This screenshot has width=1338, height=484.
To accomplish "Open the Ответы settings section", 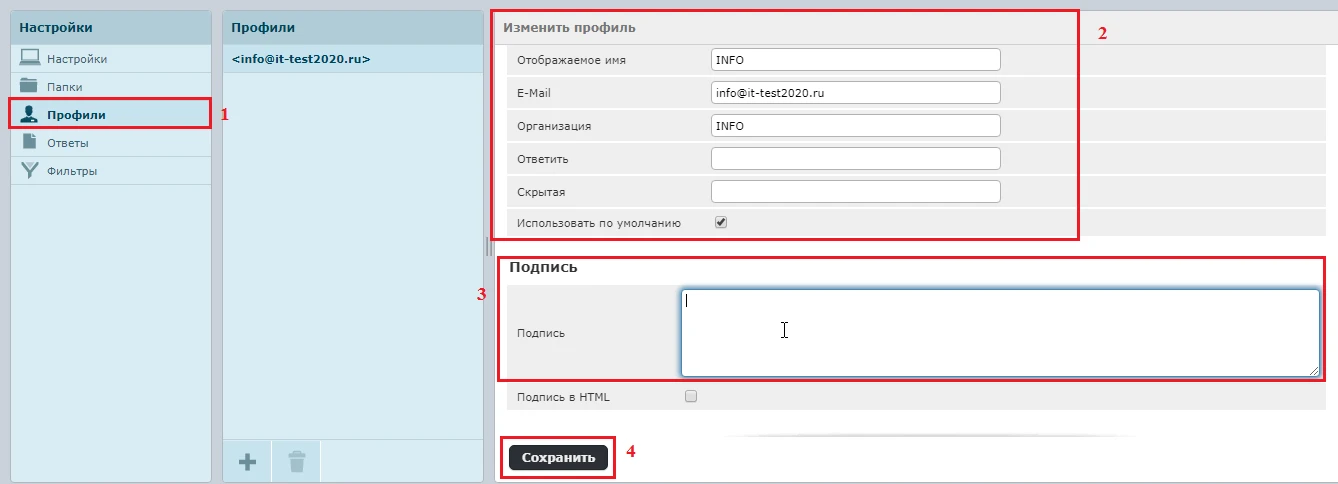I will point(68,143).
